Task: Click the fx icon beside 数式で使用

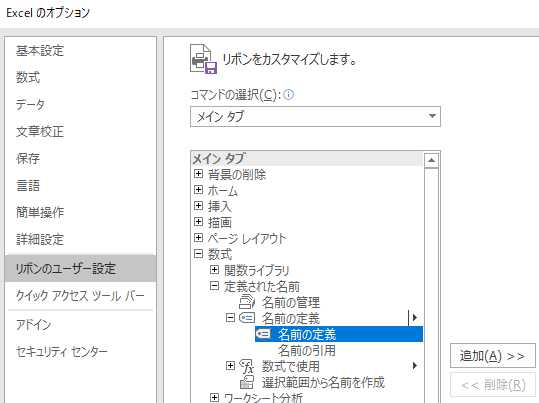Action: [247, 366]
